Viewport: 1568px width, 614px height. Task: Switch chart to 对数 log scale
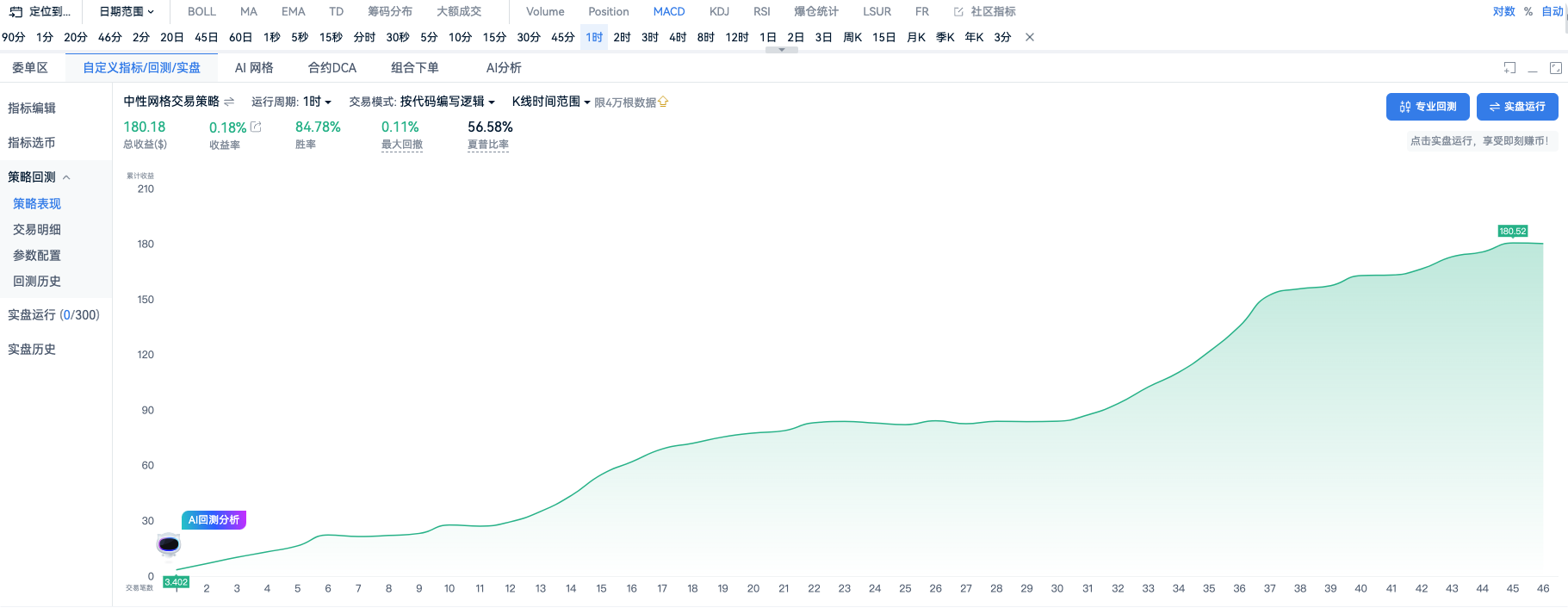(1504, 12)
